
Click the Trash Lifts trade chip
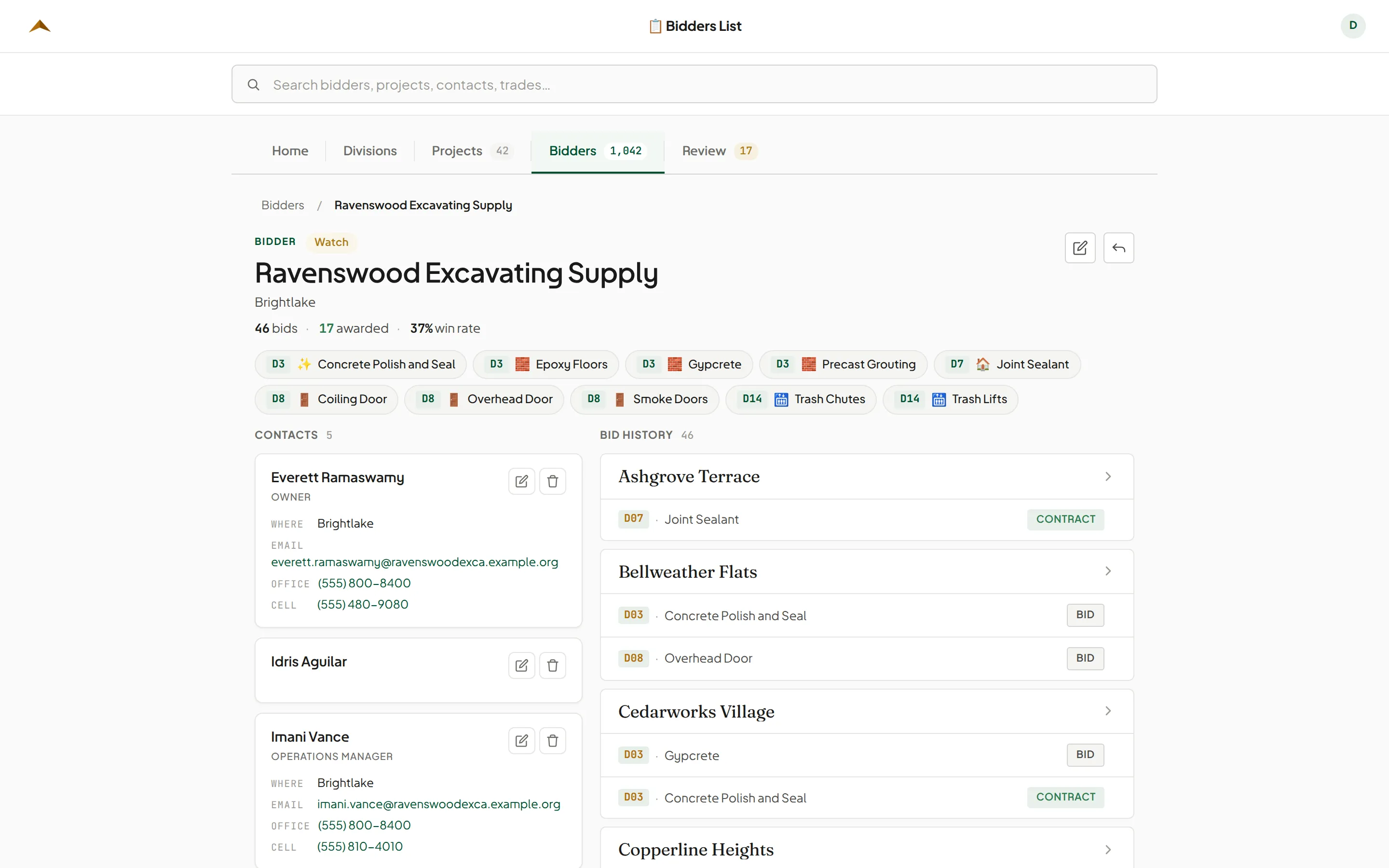click(x=951, y=400)
